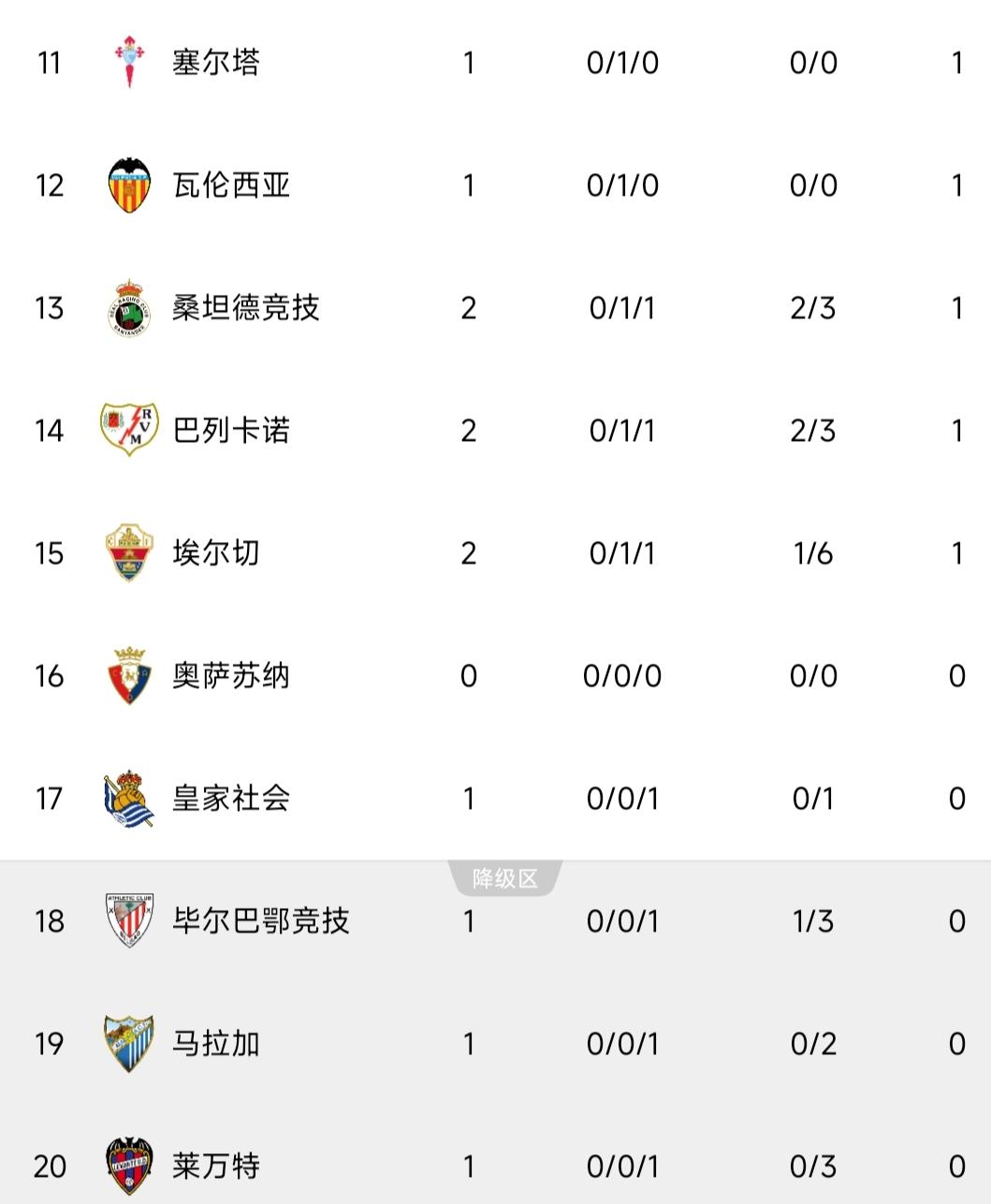Tap 埃尔切 goals record 1/6

point(813,553)
